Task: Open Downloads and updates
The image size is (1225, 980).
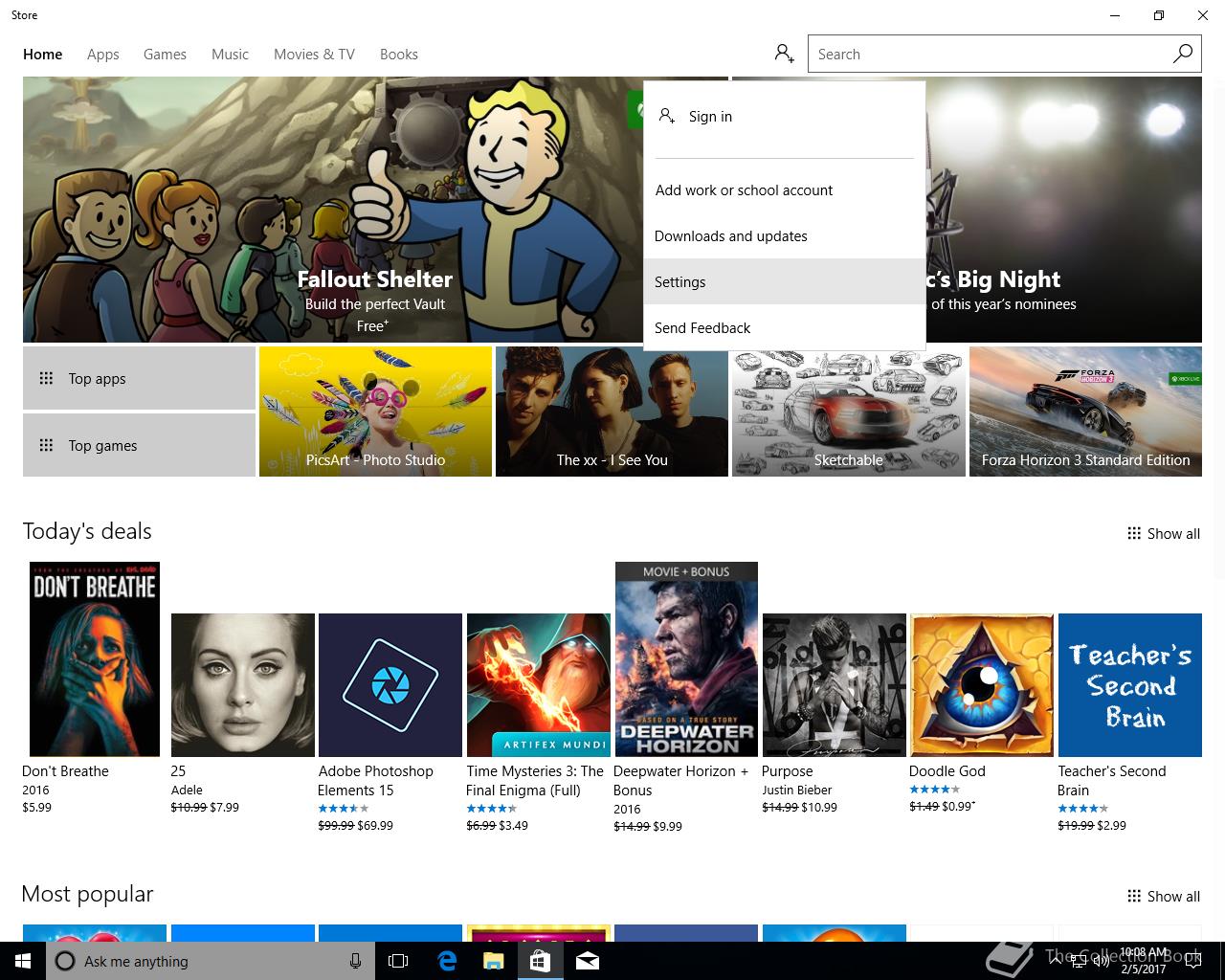Action: click(x=785, y=235)
